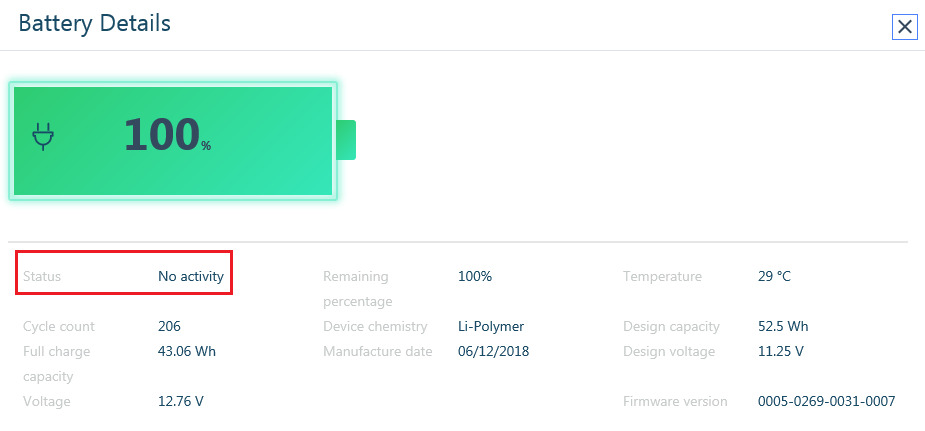This screenshot has width=925, height=431.
Task: Click the power plug charging icon
Action: pyautogui.click(x=43, y=136)
